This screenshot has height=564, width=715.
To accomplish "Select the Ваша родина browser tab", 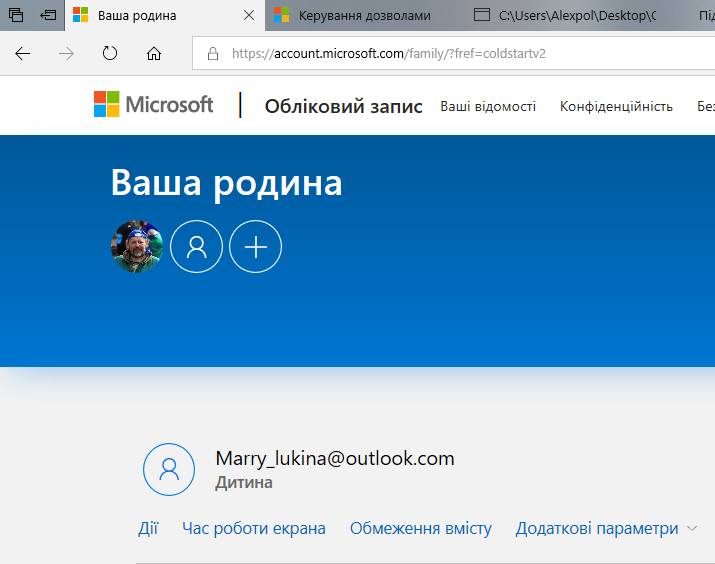I will [x=165, y=16].
